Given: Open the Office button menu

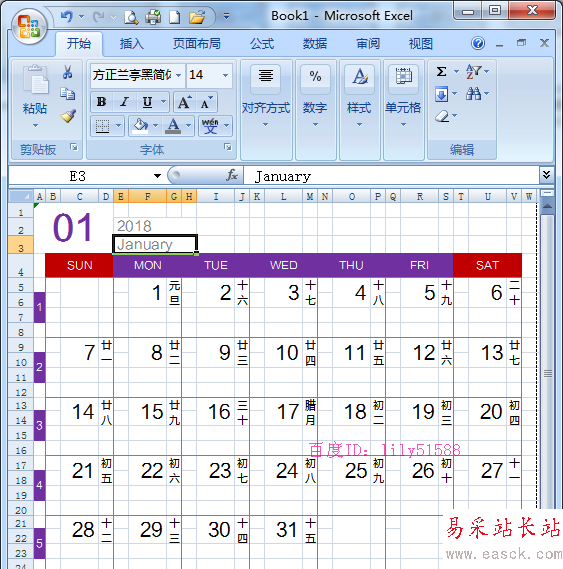Looking at the screenshot, I should pyautogui.click(x=29, y=27).
